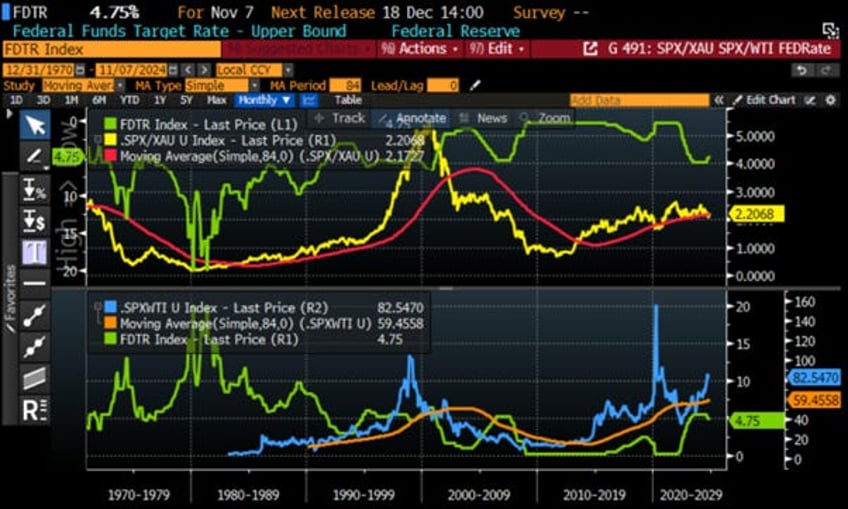Click the end date field 11/07/2024
This screenshot has width=848, height=509.
132,70
